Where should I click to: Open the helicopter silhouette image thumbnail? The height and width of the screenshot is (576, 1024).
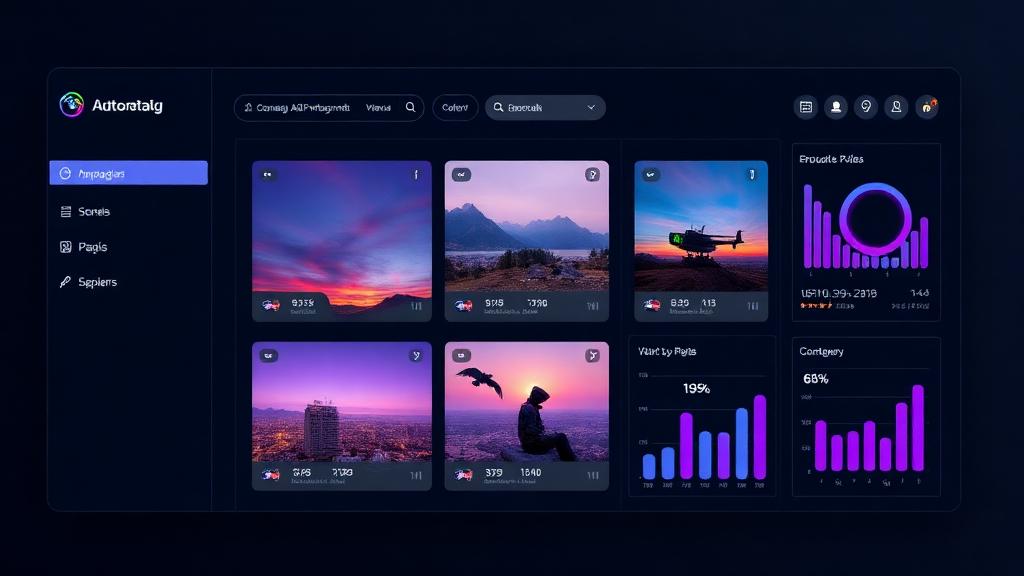pos(701,226)
